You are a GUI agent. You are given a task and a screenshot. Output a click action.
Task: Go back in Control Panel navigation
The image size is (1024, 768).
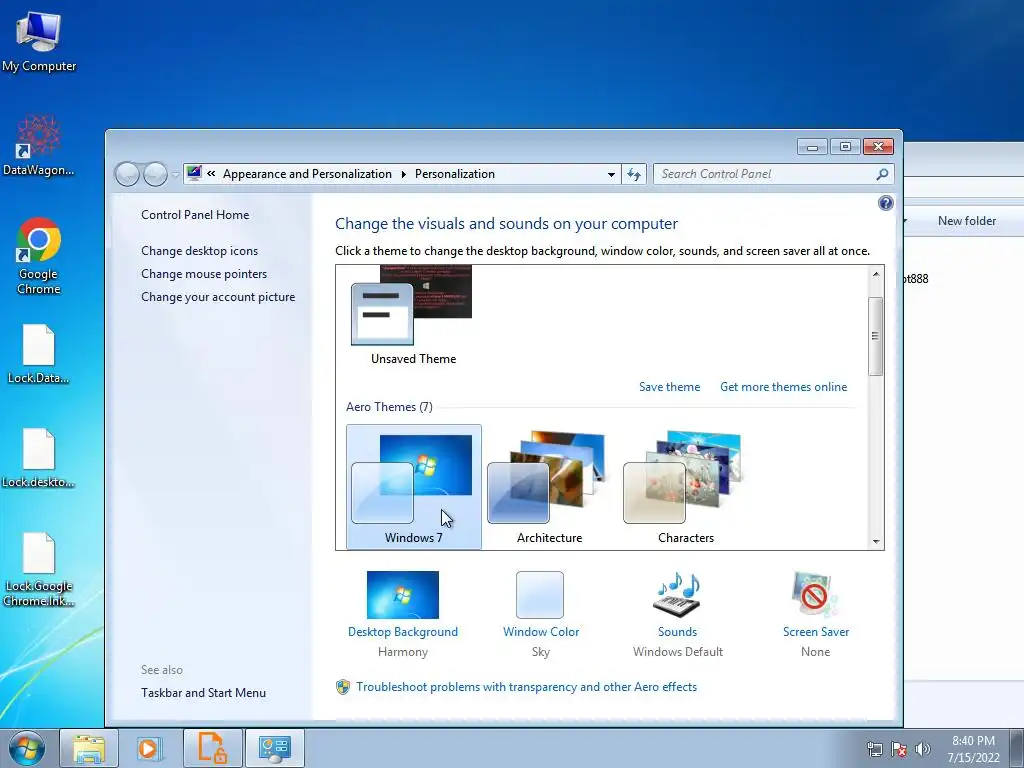127,174
